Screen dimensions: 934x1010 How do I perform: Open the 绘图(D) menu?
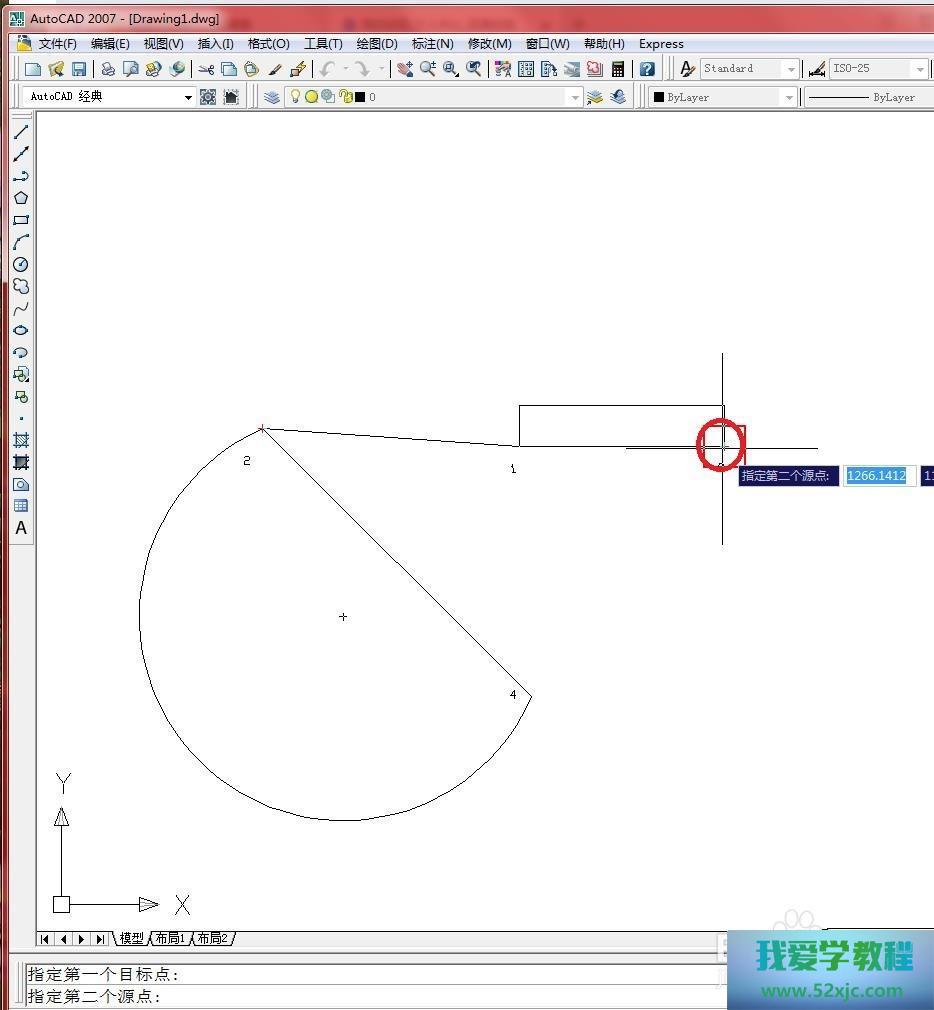coord(377,44)
